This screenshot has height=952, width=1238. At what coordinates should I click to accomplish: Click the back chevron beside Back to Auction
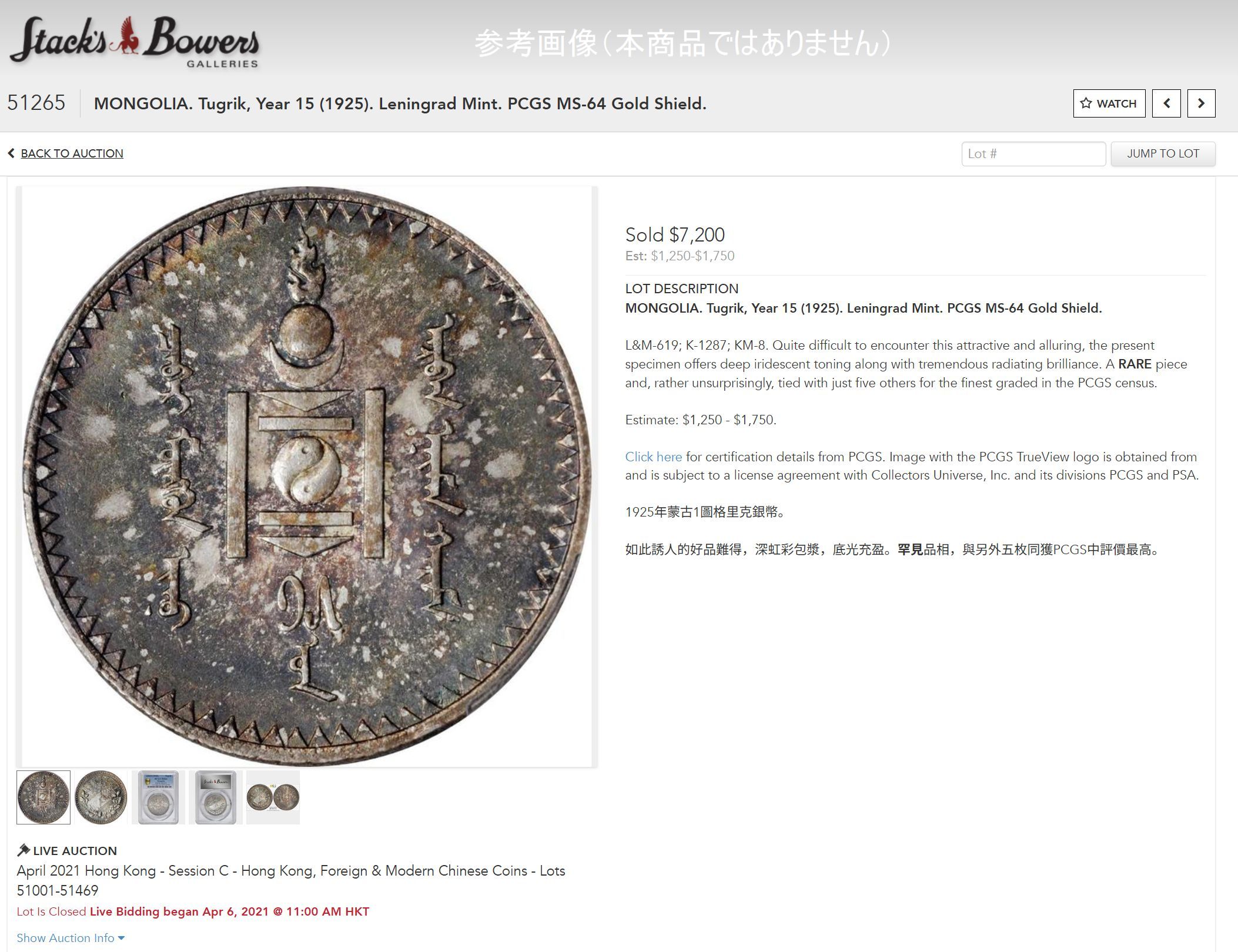pos(11,153)
